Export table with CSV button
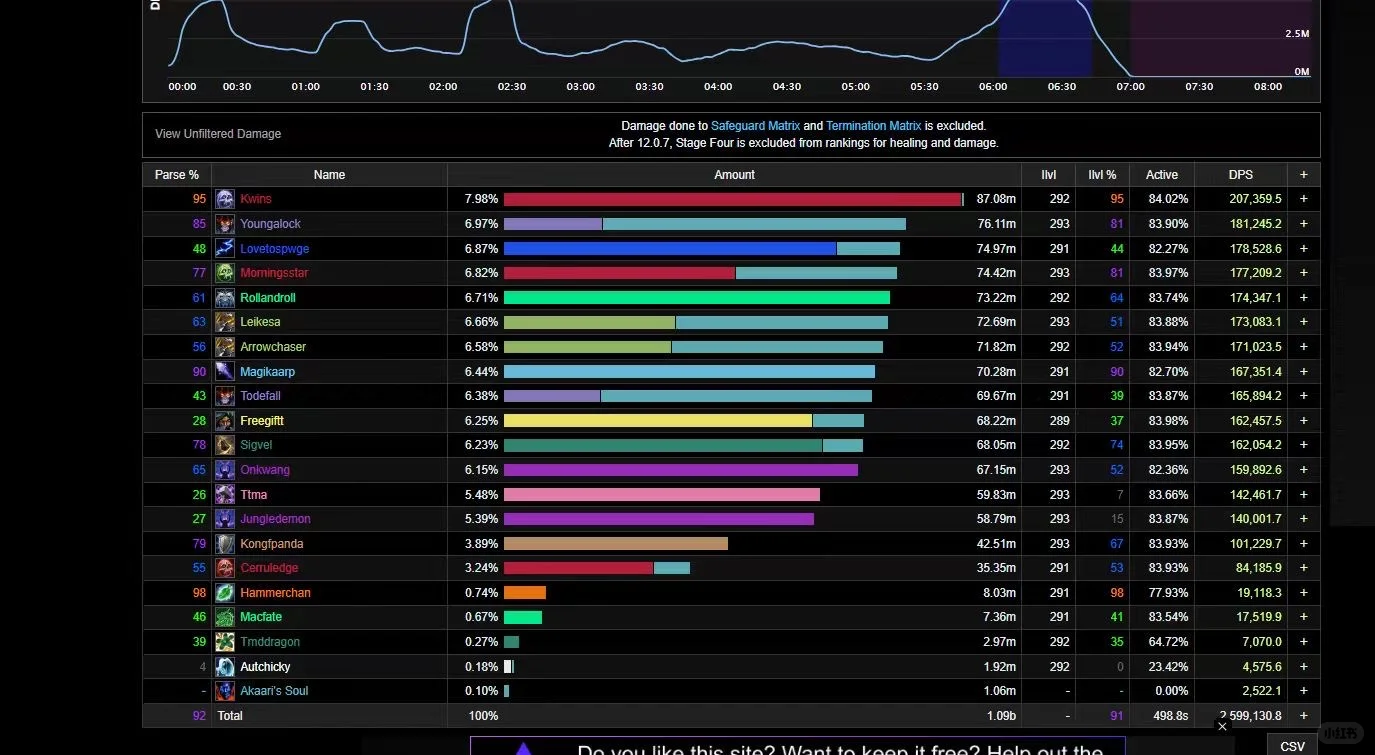This screenshot has height=755, width=1375. point(1292,746)
